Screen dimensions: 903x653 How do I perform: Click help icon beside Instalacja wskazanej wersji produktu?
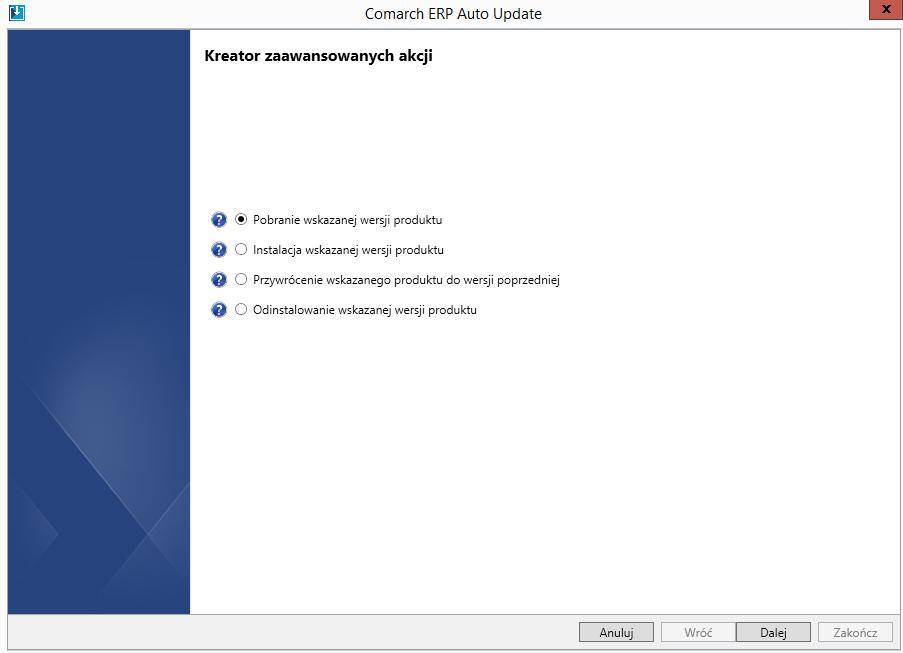[219, 250]
